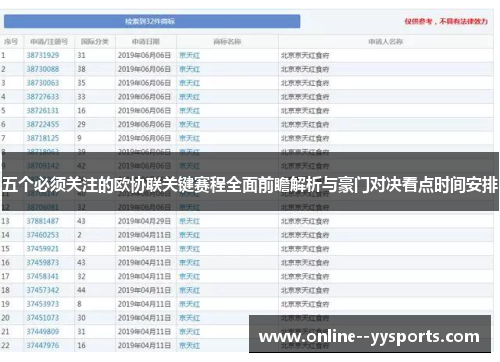Open 京天红 trademark link in row 38730088
The width and height of the screenshot is (500, 362).
(189, 69)
